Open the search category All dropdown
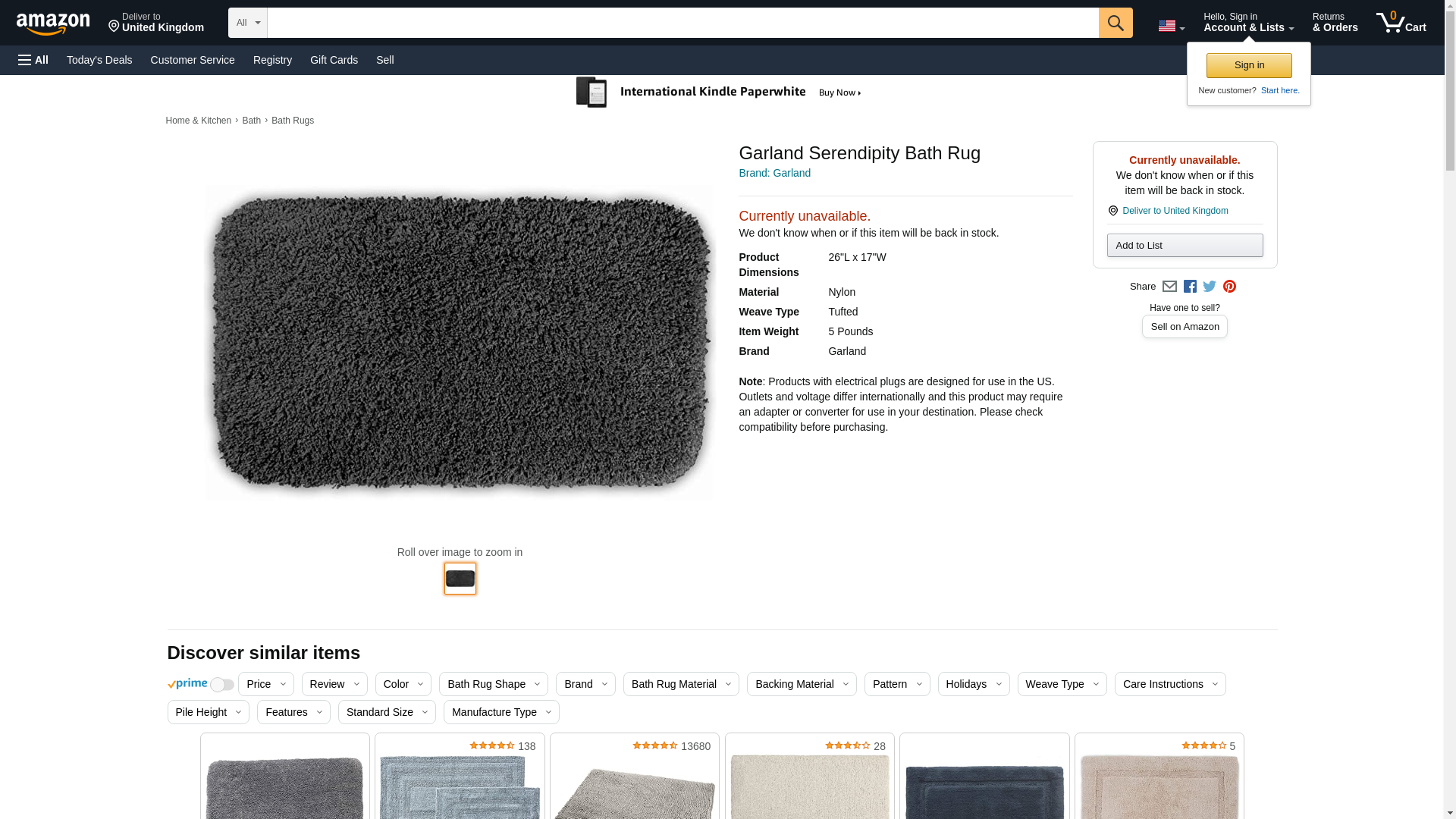 pyautogui.click(x=247, y=23)
